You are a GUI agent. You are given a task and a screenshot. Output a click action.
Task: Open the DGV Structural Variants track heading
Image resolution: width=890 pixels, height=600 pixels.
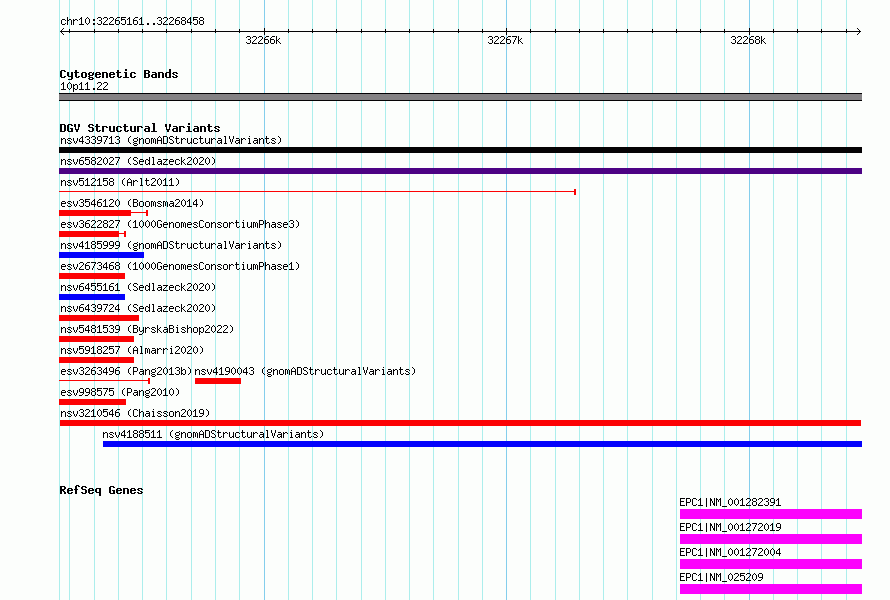coord(140,128)
